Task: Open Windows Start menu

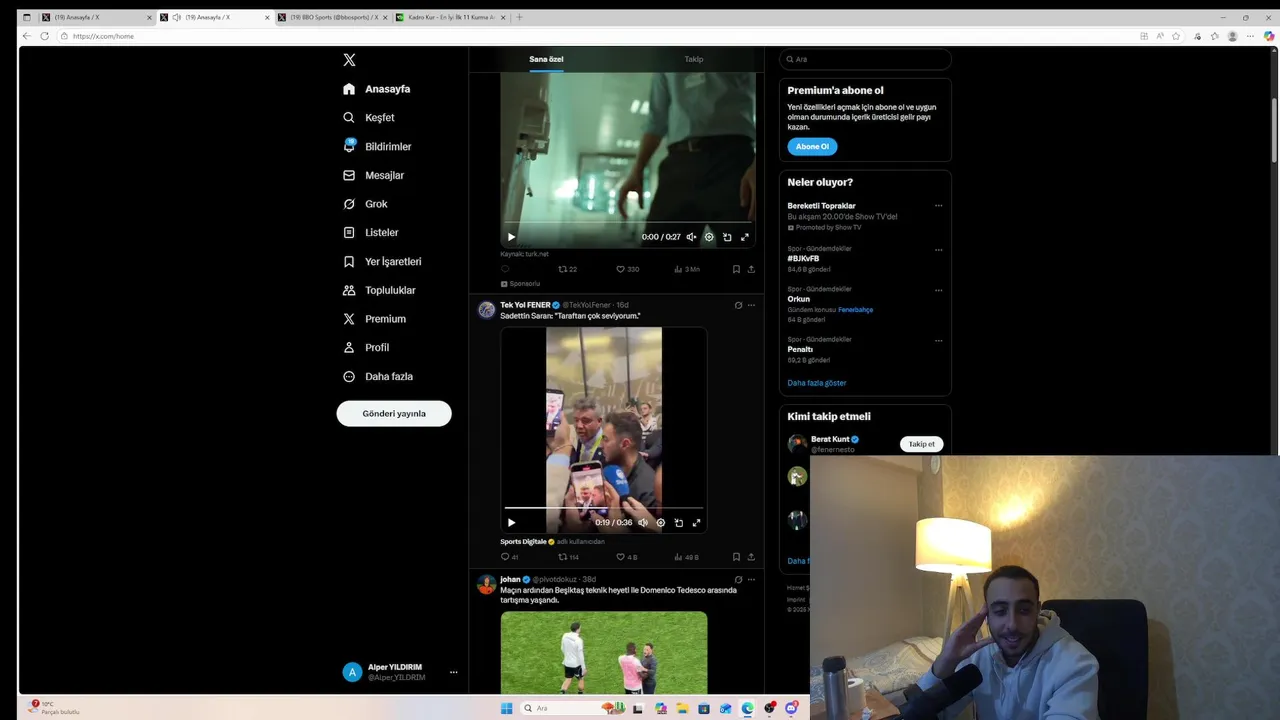Action: [507, 708]
